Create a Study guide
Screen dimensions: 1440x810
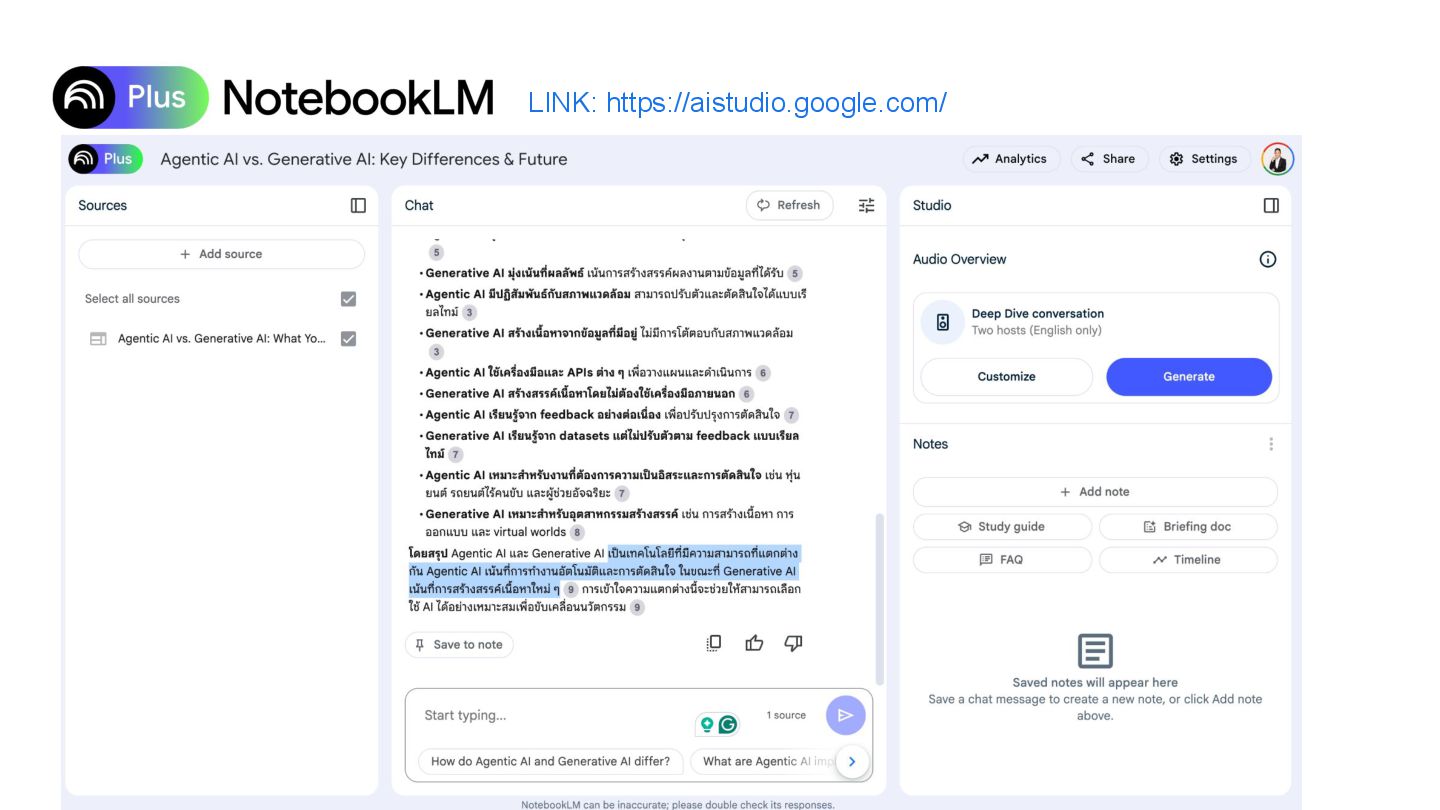[1002, 527]
